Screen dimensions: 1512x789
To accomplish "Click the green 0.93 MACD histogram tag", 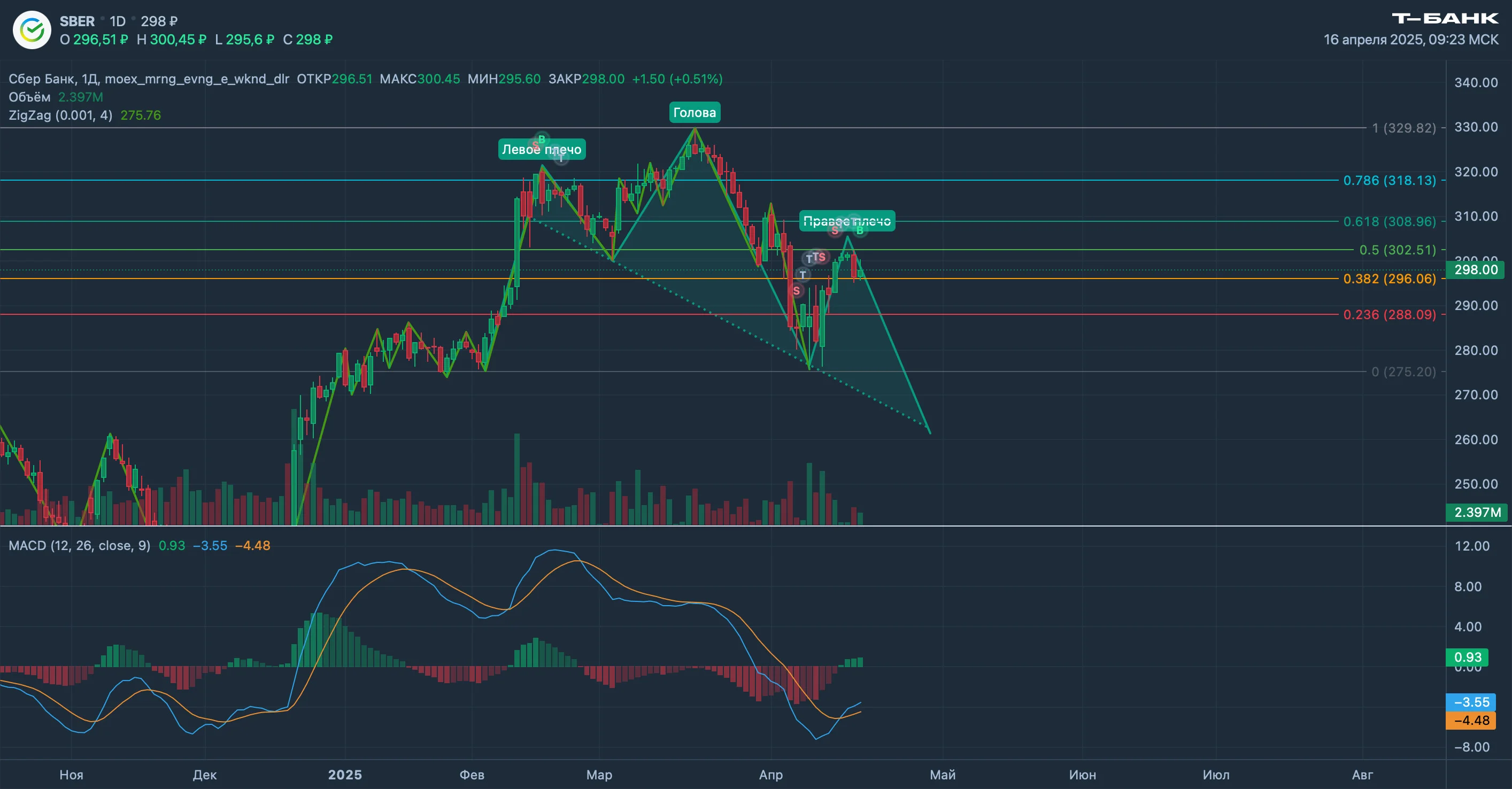I will 1467,657.
